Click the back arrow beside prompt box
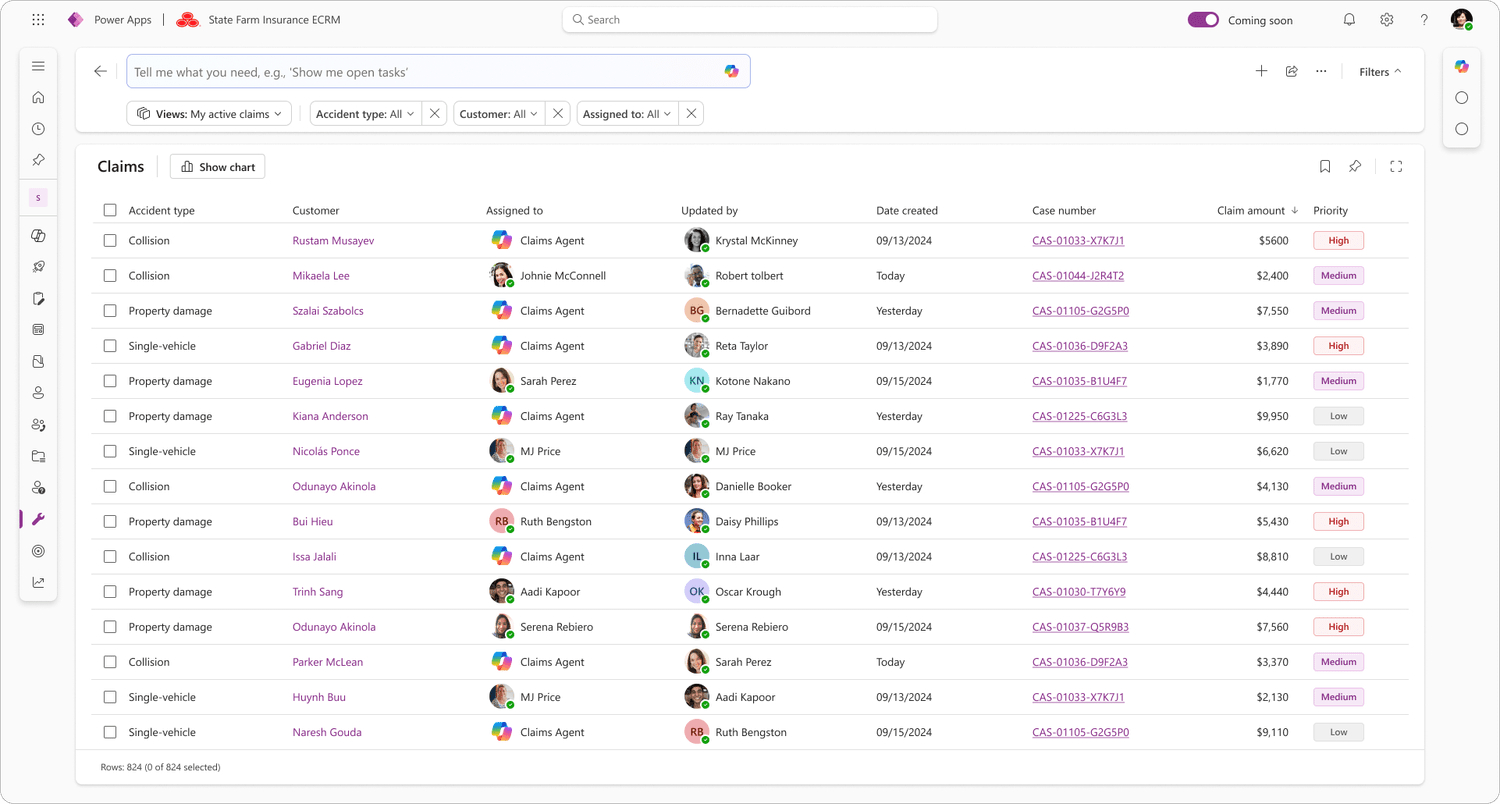 click(x=100, y=71)
